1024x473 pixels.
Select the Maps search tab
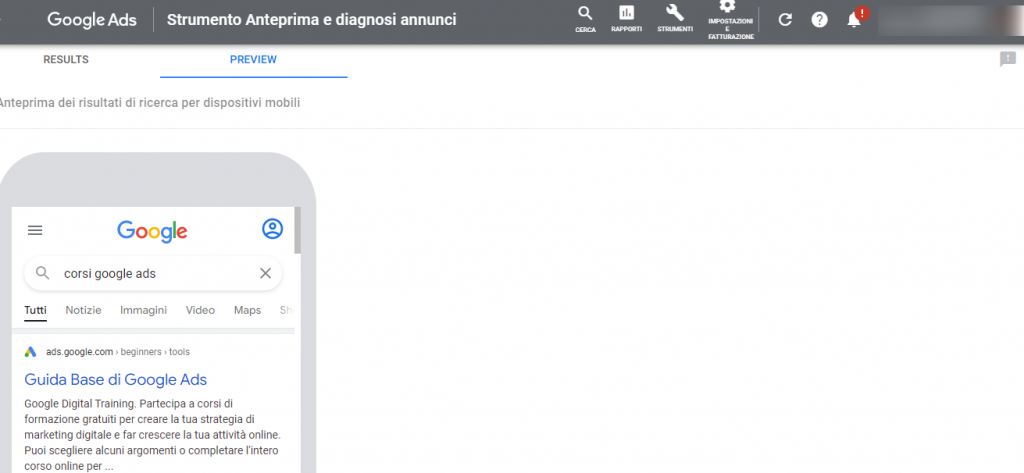(248, 310)
